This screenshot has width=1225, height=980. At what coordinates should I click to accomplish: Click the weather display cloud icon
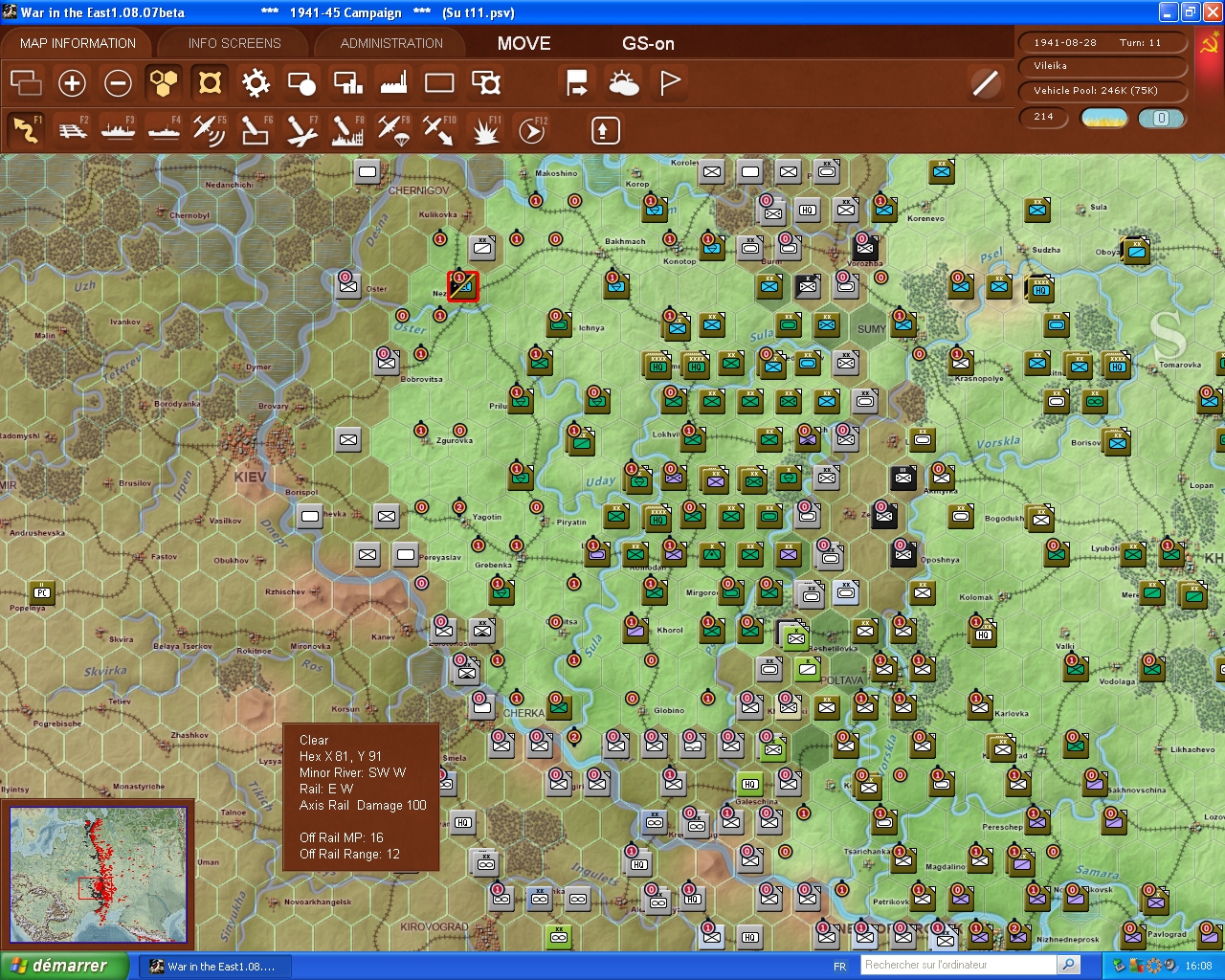point(622,83)
